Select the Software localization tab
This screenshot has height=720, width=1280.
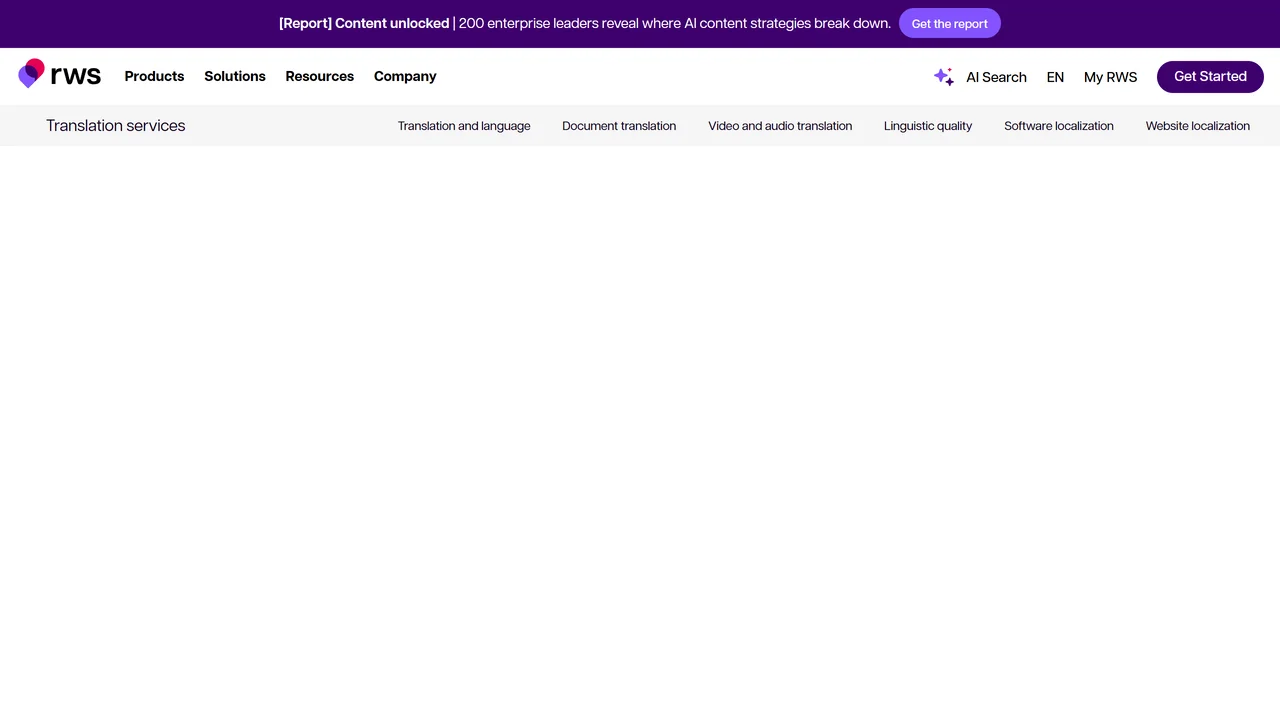1059,126
